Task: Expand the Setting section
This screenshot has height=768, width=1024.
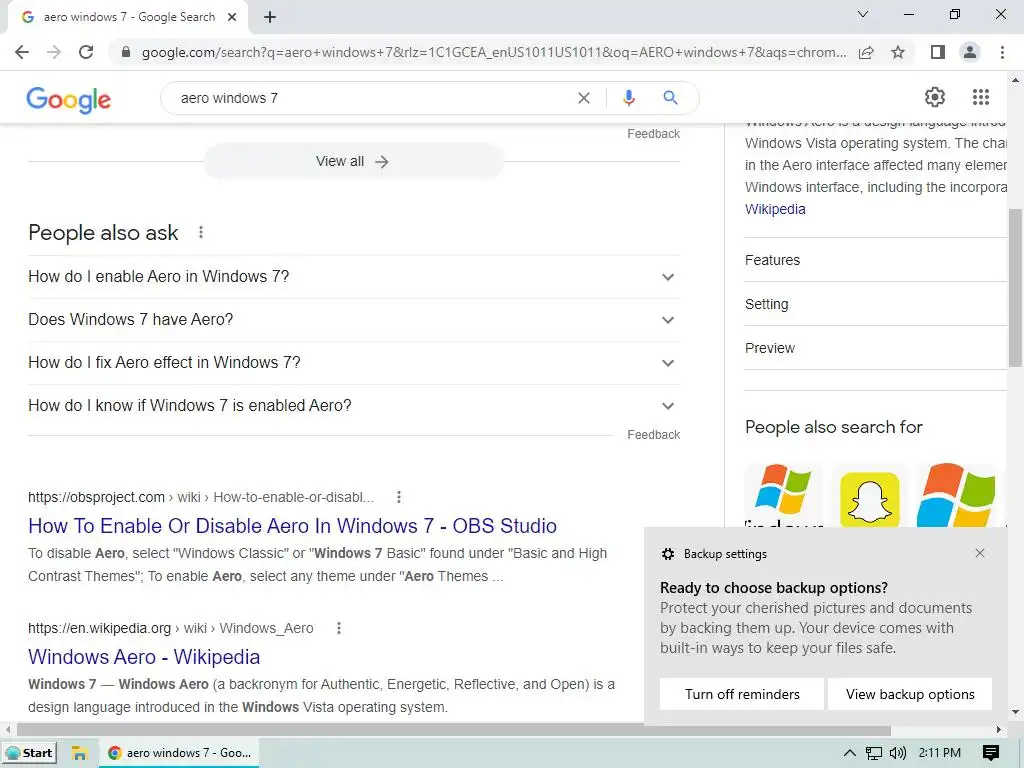Action: pyautogui.click(x=875, y=304)
